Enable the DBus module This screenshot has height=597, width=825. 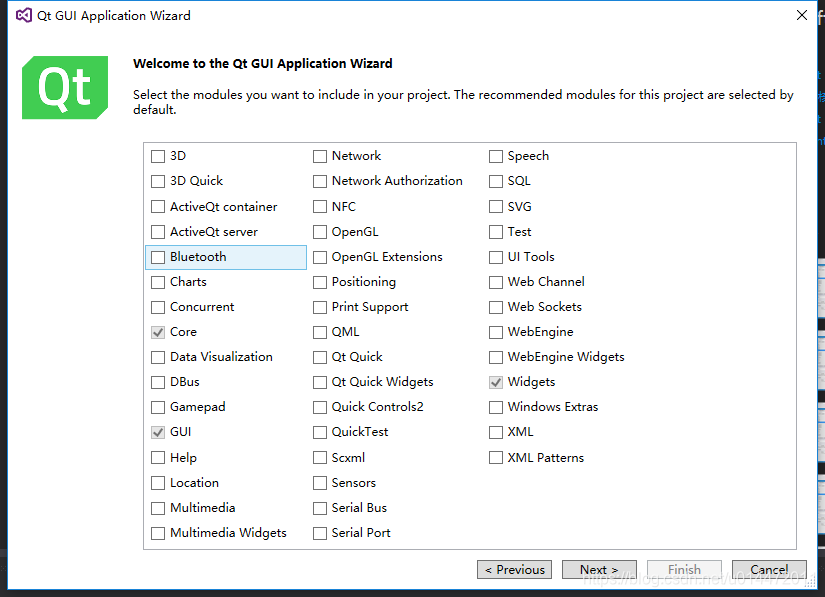click(x=158, y=382)
